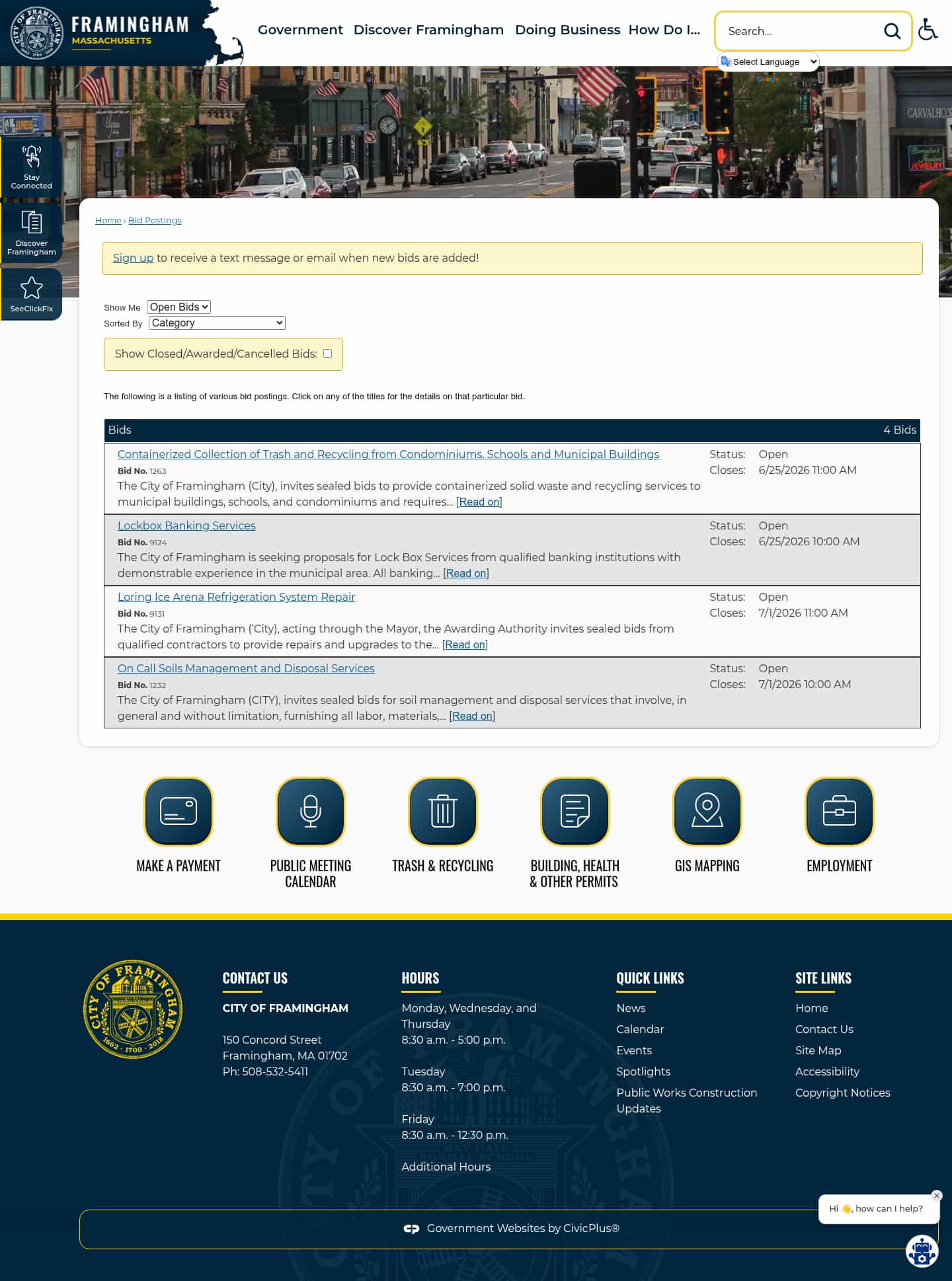Open Containerized Collection of Trash bid
952x1281 pixels.
point(388,454)
